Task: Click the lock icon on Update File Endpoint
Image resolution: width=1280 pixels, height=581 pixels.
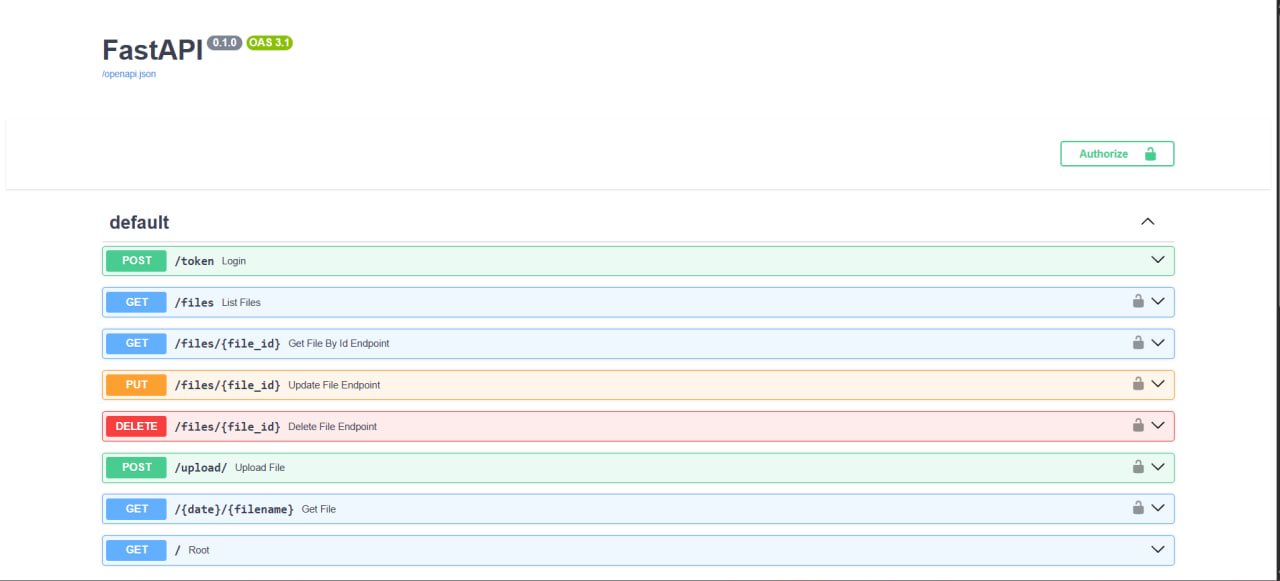Action: [x=1138, y=384]
